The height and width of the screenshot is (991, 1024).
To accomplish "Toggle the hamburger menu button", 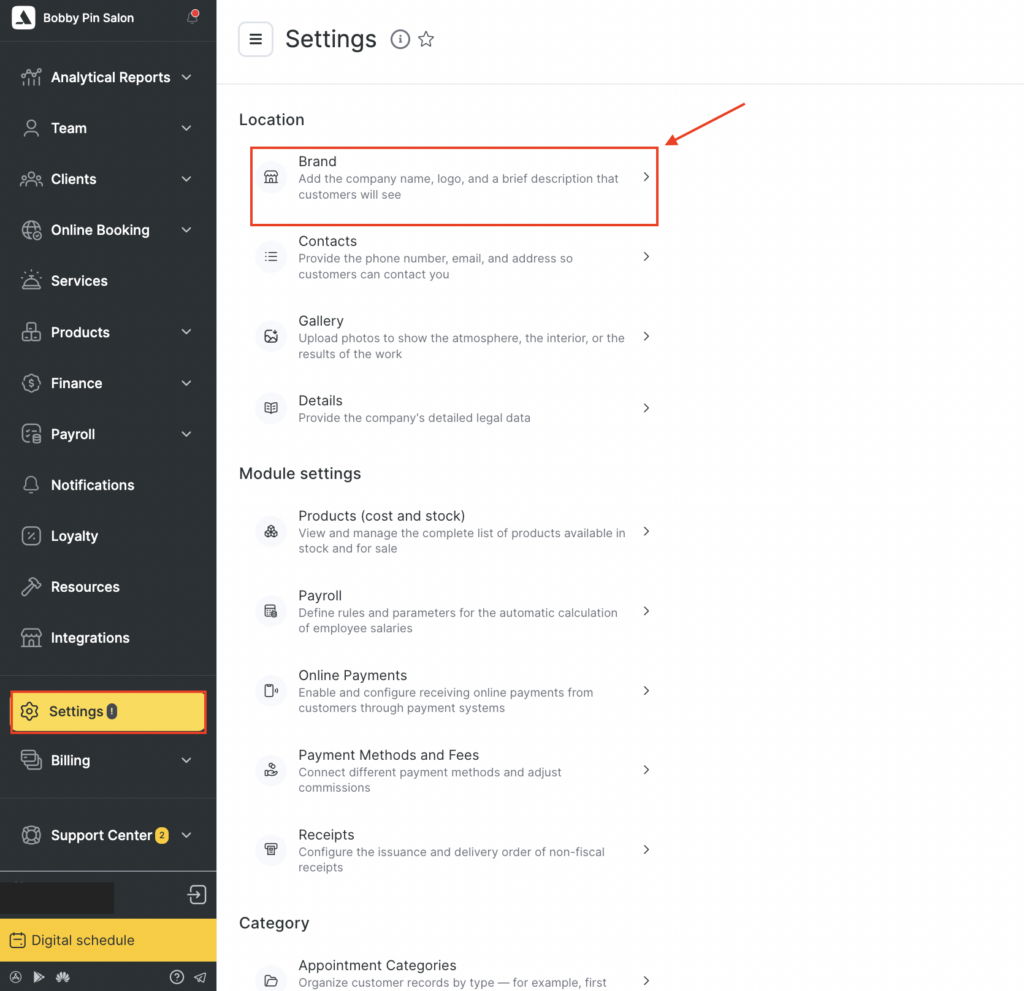I will (255, 39).
